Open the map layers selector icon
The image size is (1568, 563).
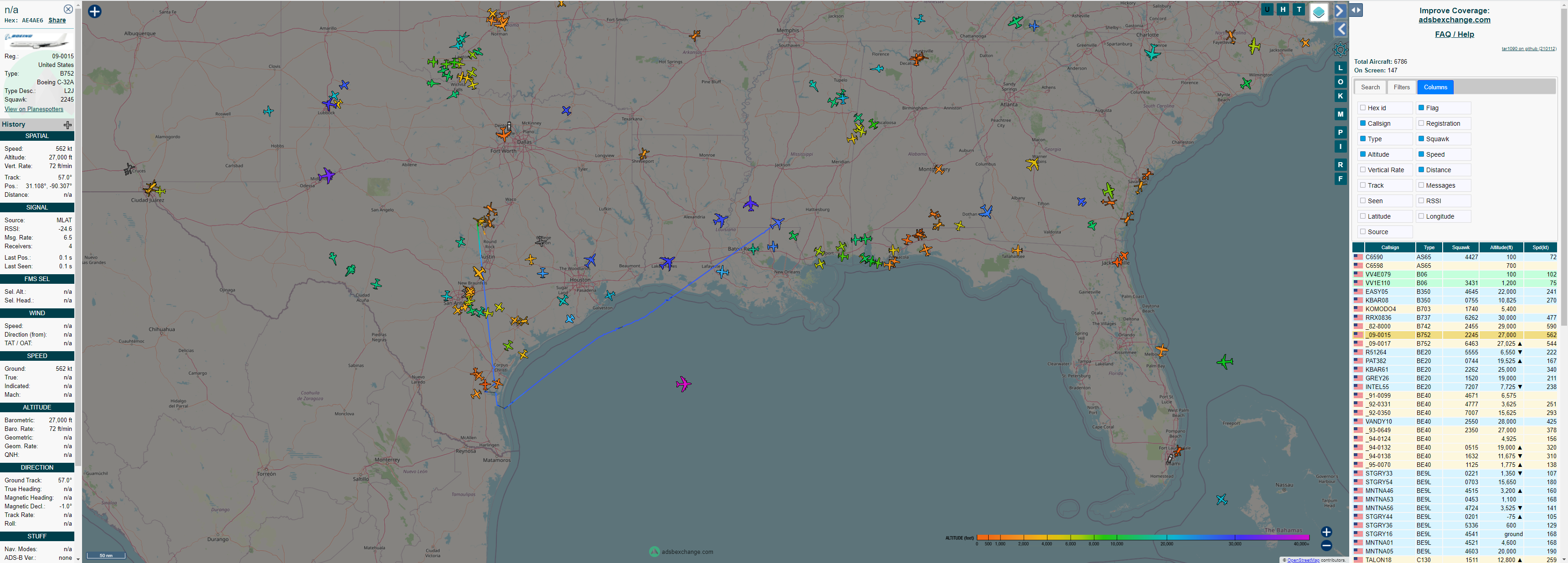[1318, 12]
